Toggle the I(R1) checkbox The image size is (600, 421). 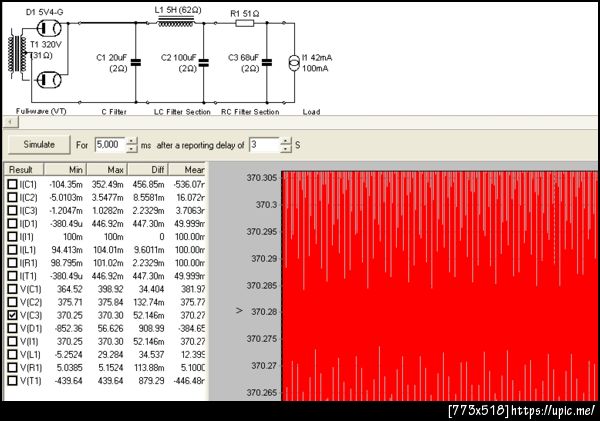13,263
